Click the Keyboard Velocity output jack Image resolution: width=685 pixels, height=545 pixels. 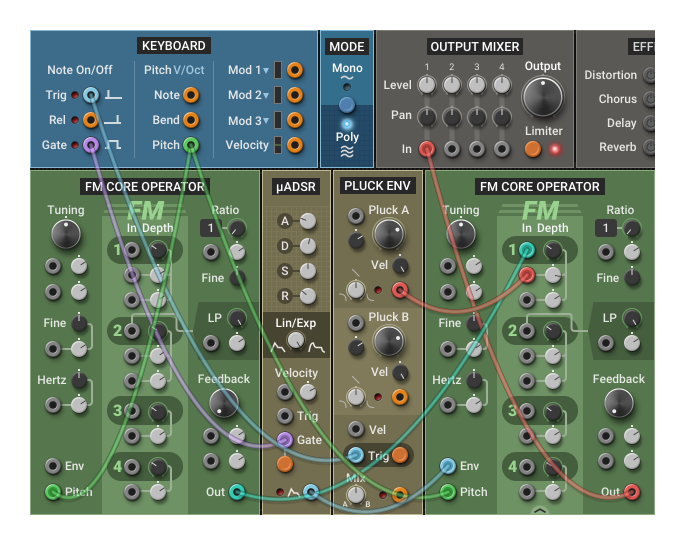295,145
